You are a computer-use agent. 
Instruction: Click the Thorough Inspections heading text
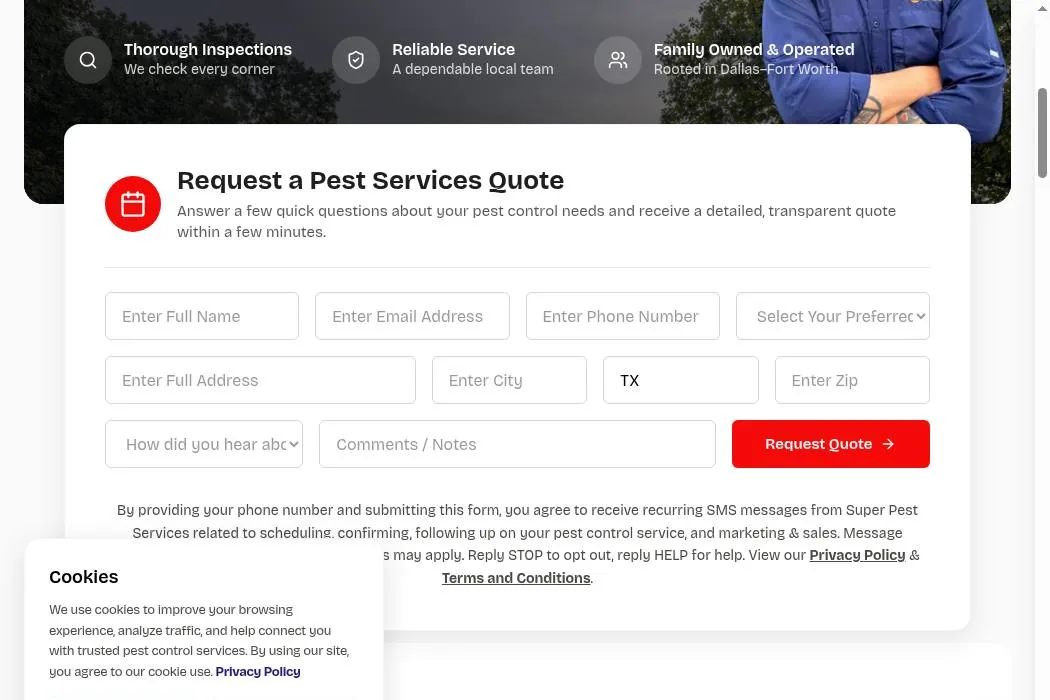(x=208, y=50)
